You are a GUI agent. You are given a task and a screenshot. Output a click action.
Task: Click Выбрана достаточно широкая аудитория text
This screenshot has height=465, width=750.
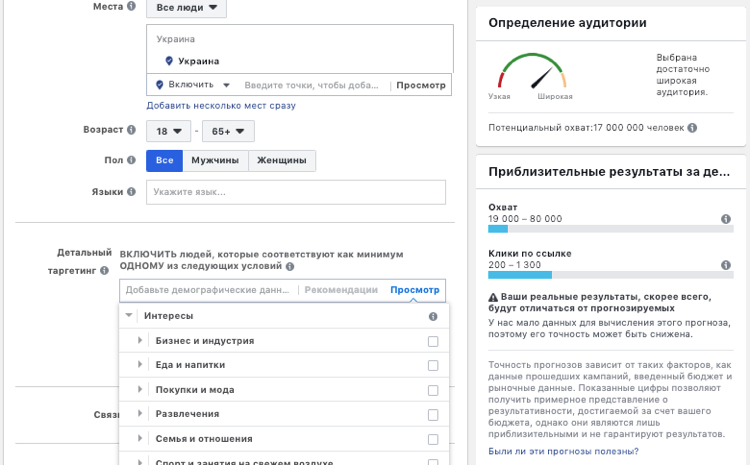tap(683, 75)
